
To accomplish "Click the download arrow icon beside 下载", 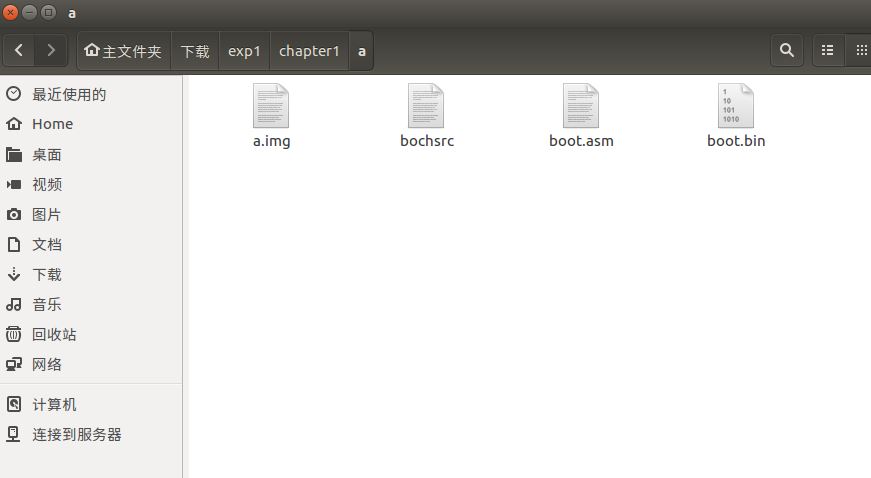I will pyautogui.click(x=14, y=274).
